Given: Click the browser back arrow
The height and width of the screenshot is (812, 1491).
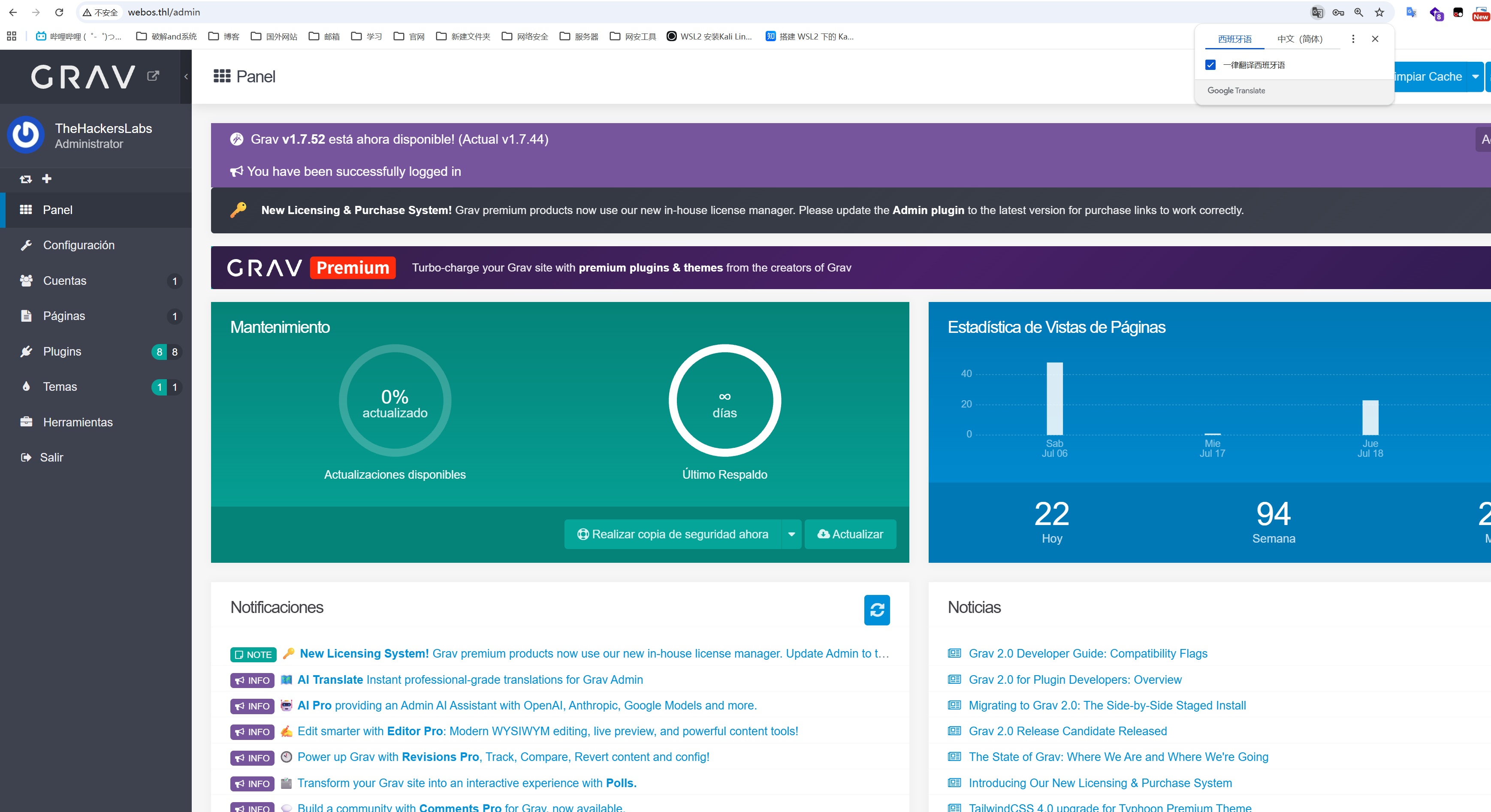Looking at the screenshot, I should click(13, 12).
